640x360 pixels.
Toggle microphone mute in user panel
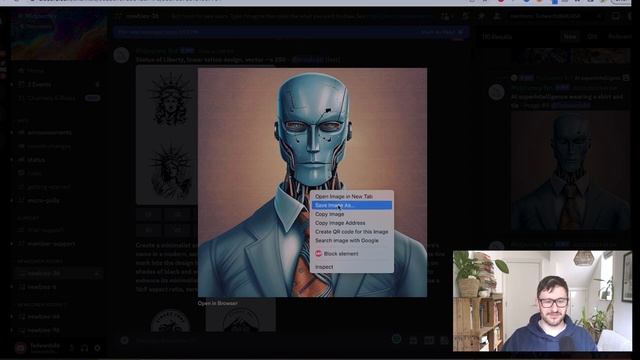(71, 348)
